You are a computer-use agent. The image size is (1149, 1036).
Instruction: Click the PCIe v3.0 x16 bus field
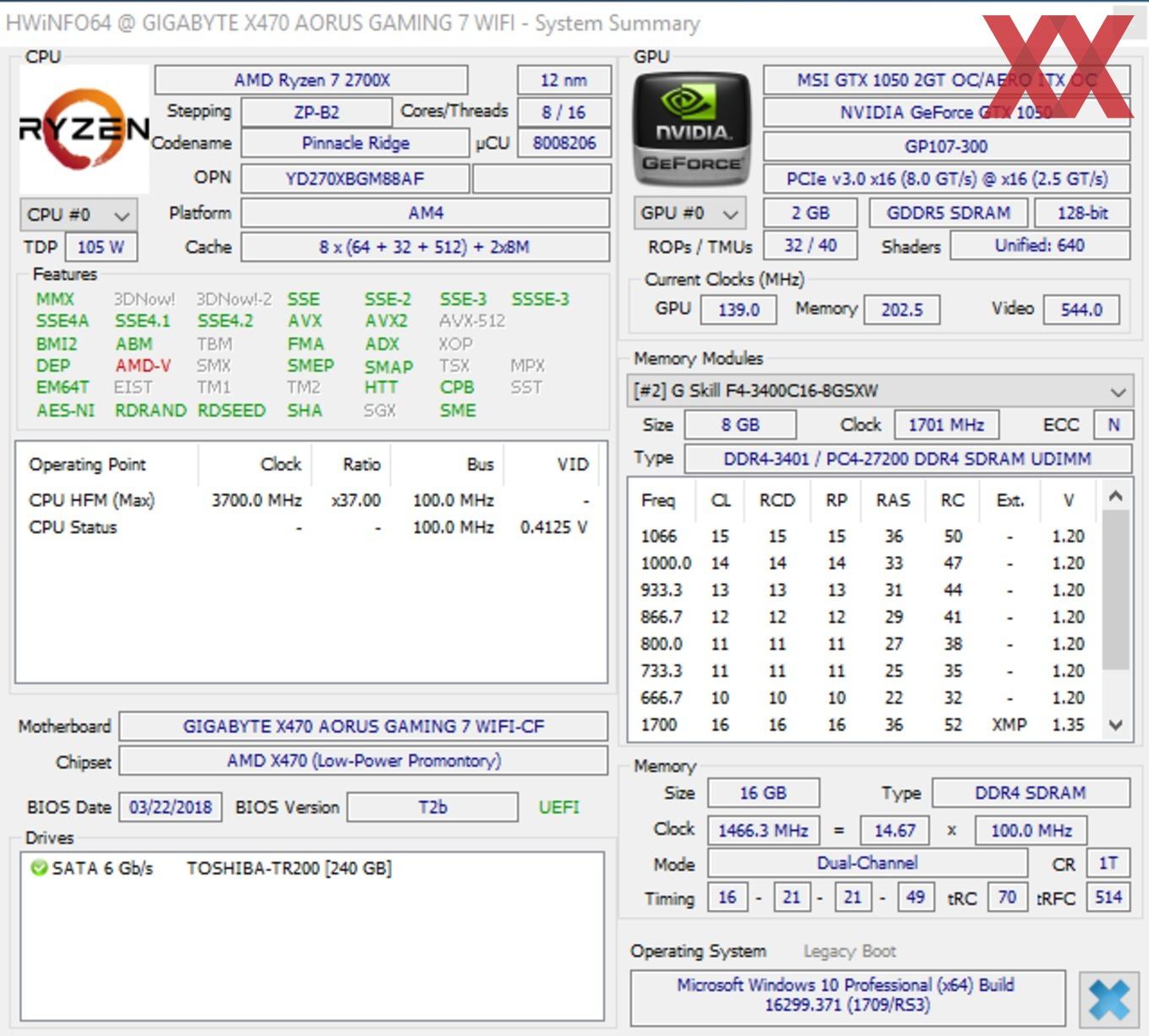[x=947, y=178]
